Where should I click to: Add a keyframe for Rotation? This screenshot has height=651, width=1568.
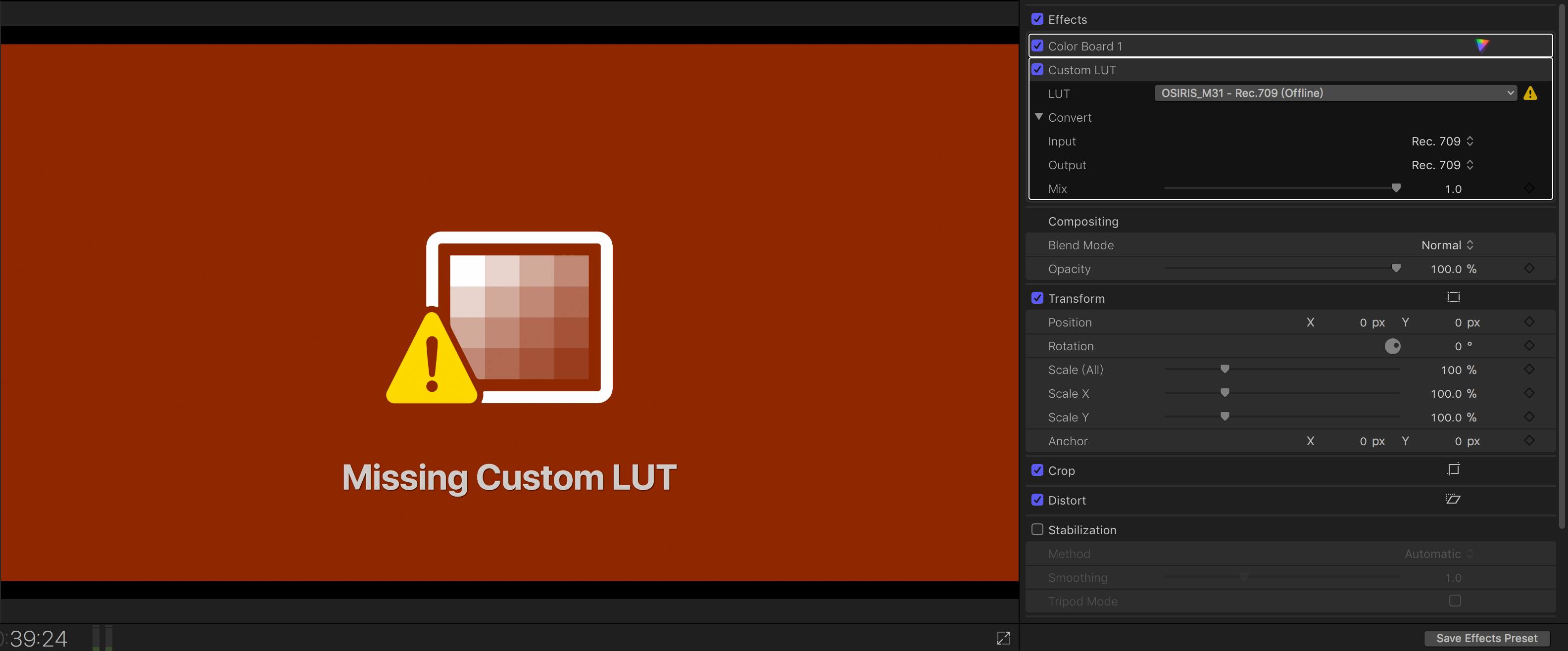coord(1529,346)
